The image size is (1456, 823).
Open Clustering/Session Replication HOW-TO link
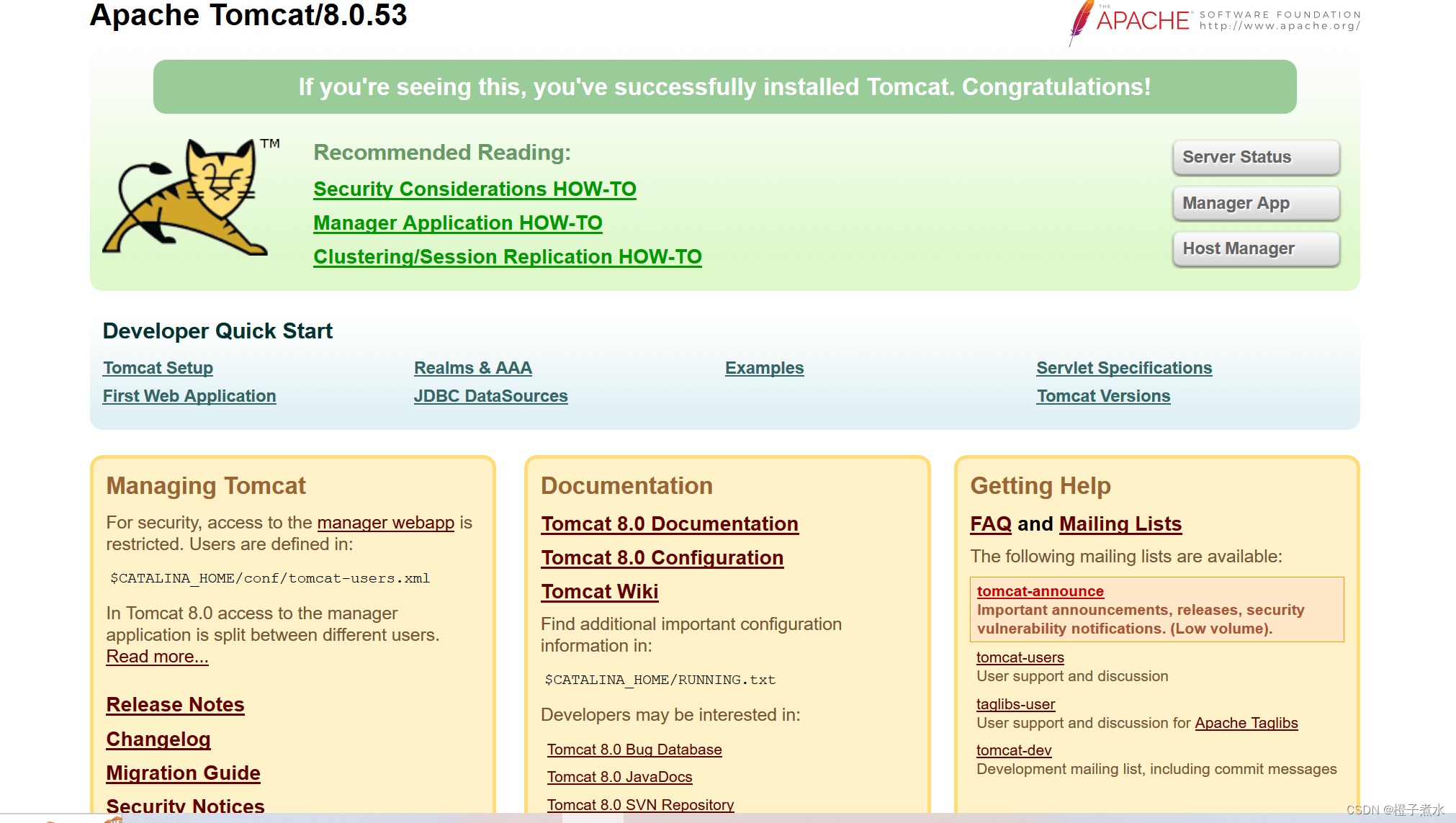pos(507,257)
